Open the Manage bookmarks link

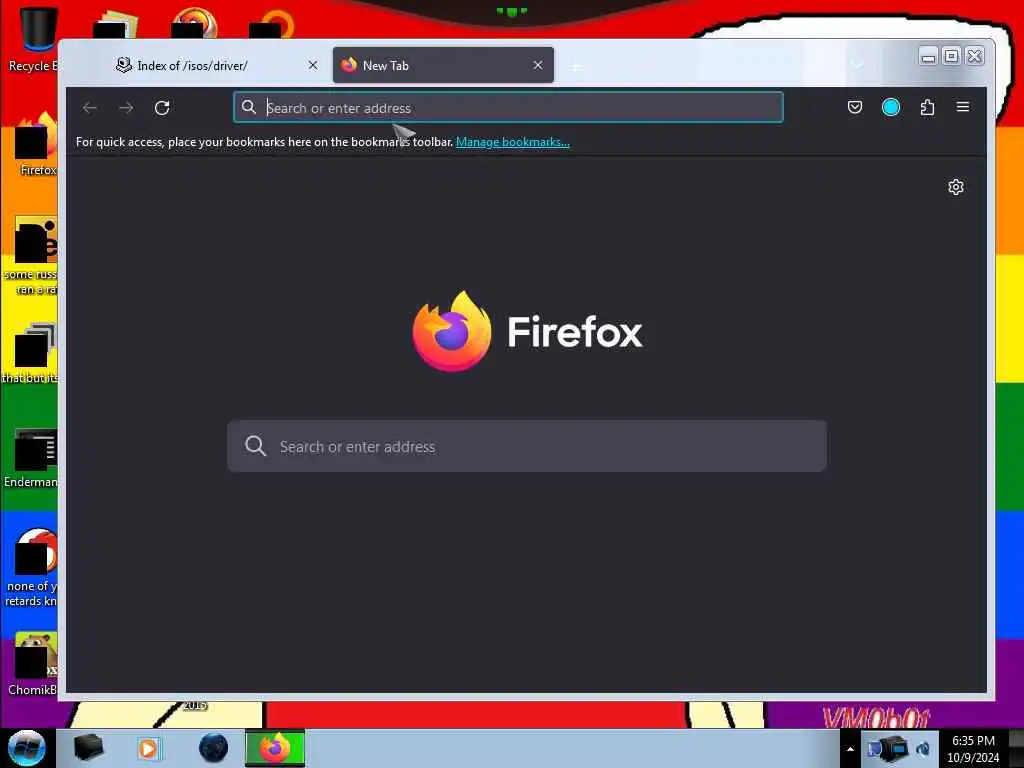pos(513,142)
